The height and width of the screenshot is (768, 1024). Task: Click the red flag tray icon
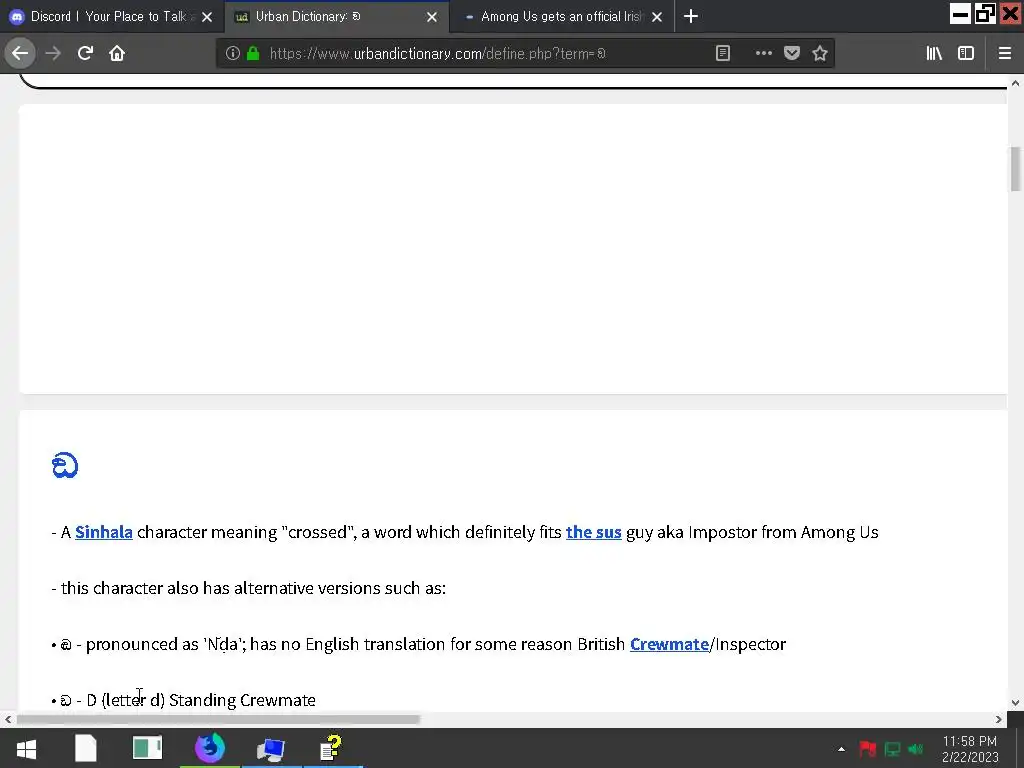[x=867, y=749]
